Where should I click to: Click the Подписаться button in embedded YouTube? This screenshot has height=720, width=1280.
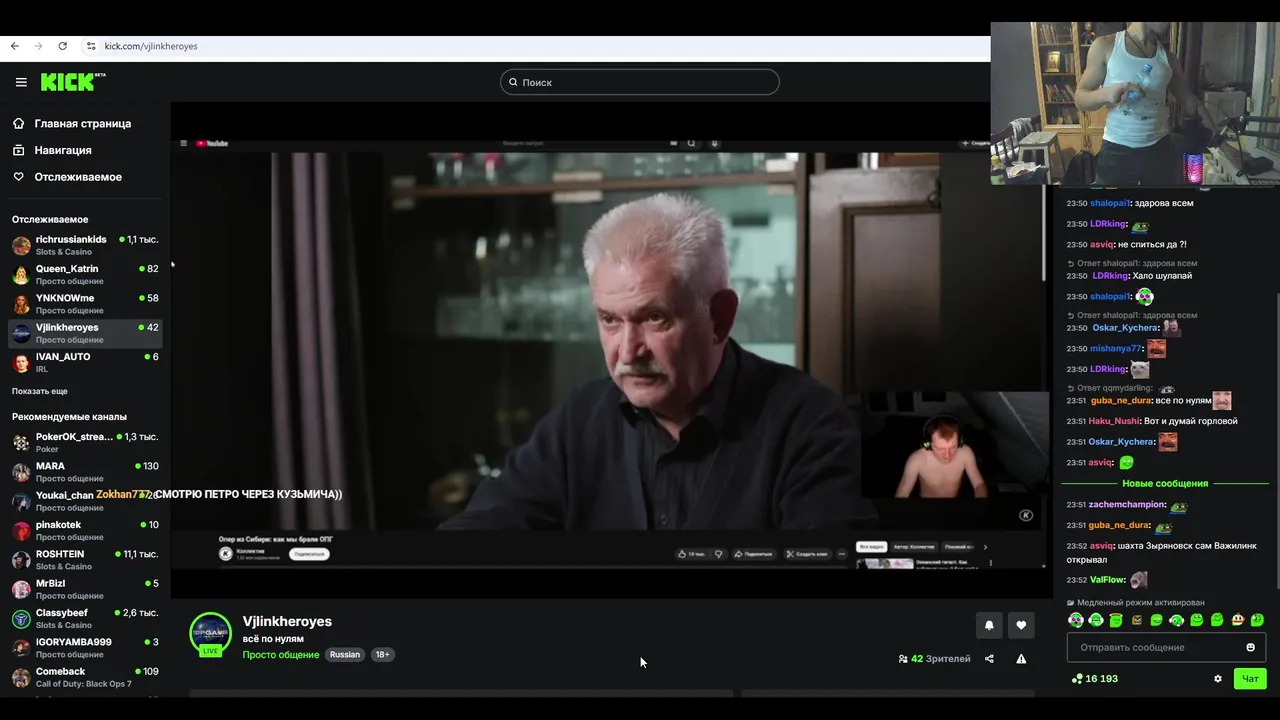pyautogui.click(x=309, y=554)
